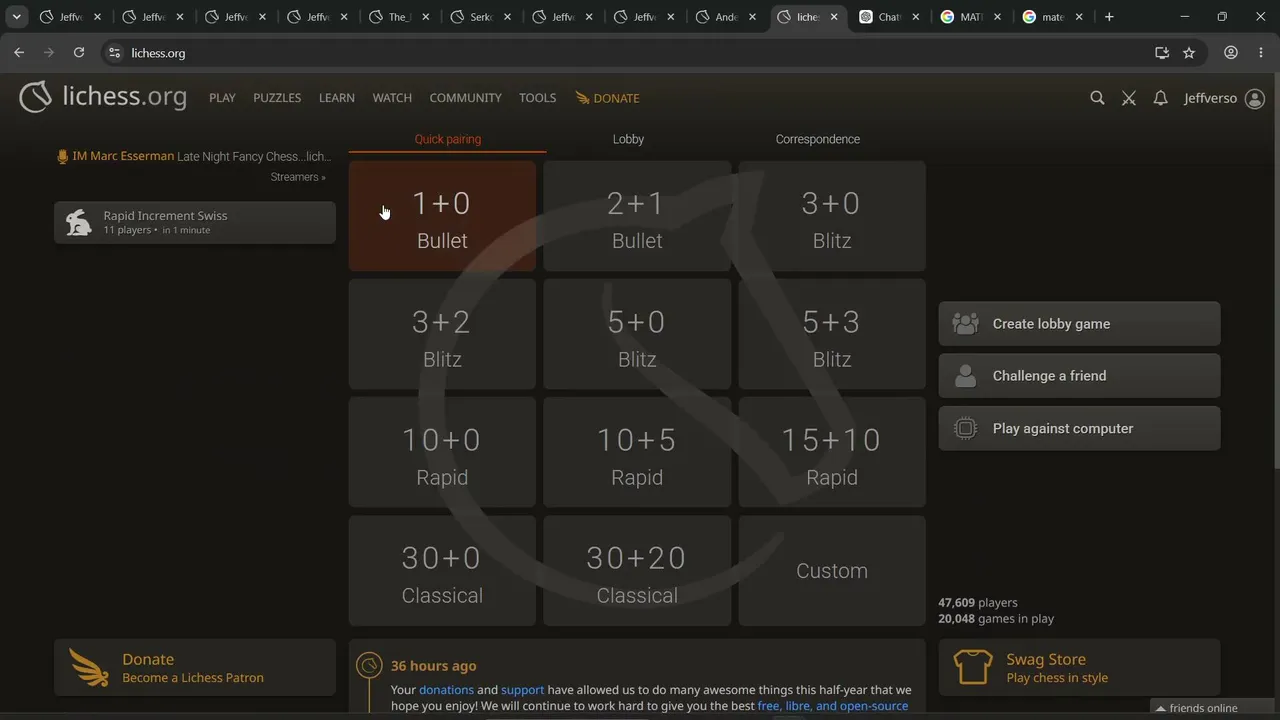
Task: Start a 5+0 Blitz game
Action: coord(637,334)
